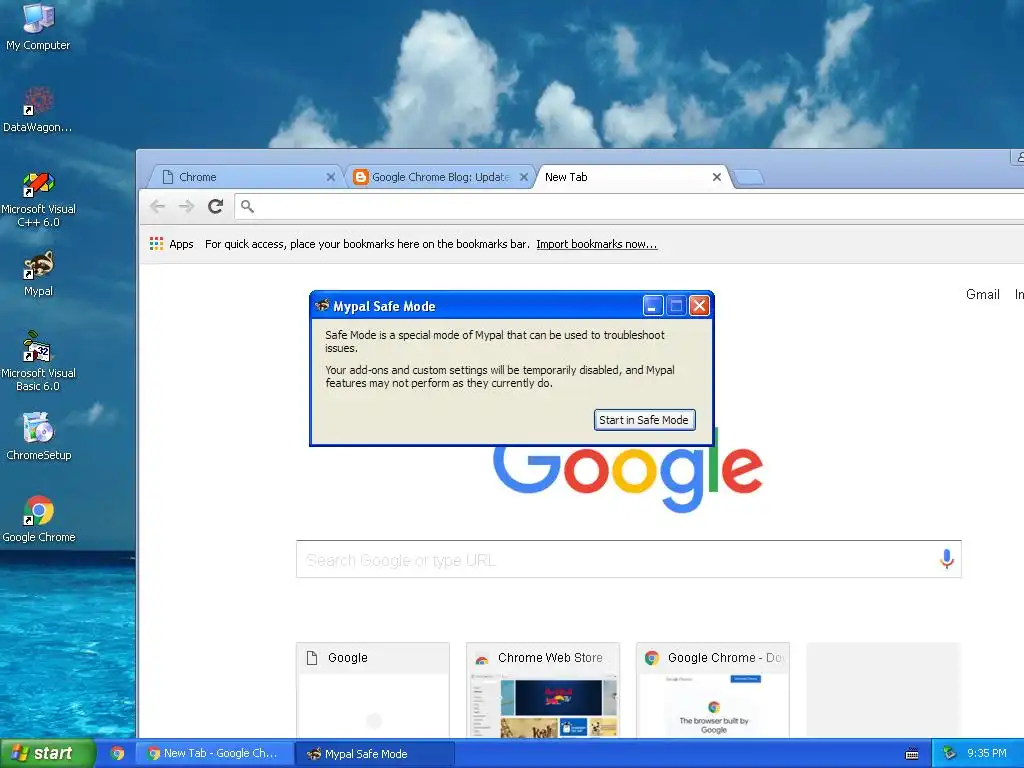The width and height of the screenshot is (1024, 768).
Task: Open on-screen keyboard tray icon
Action: 912,754
